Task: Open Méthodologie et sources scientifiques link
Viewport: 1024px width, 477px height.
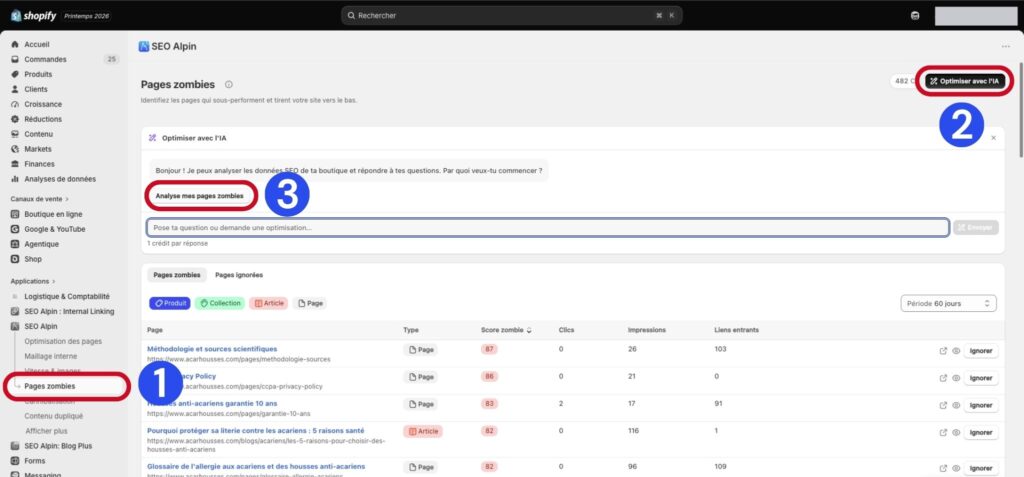Action: point(212,349)
